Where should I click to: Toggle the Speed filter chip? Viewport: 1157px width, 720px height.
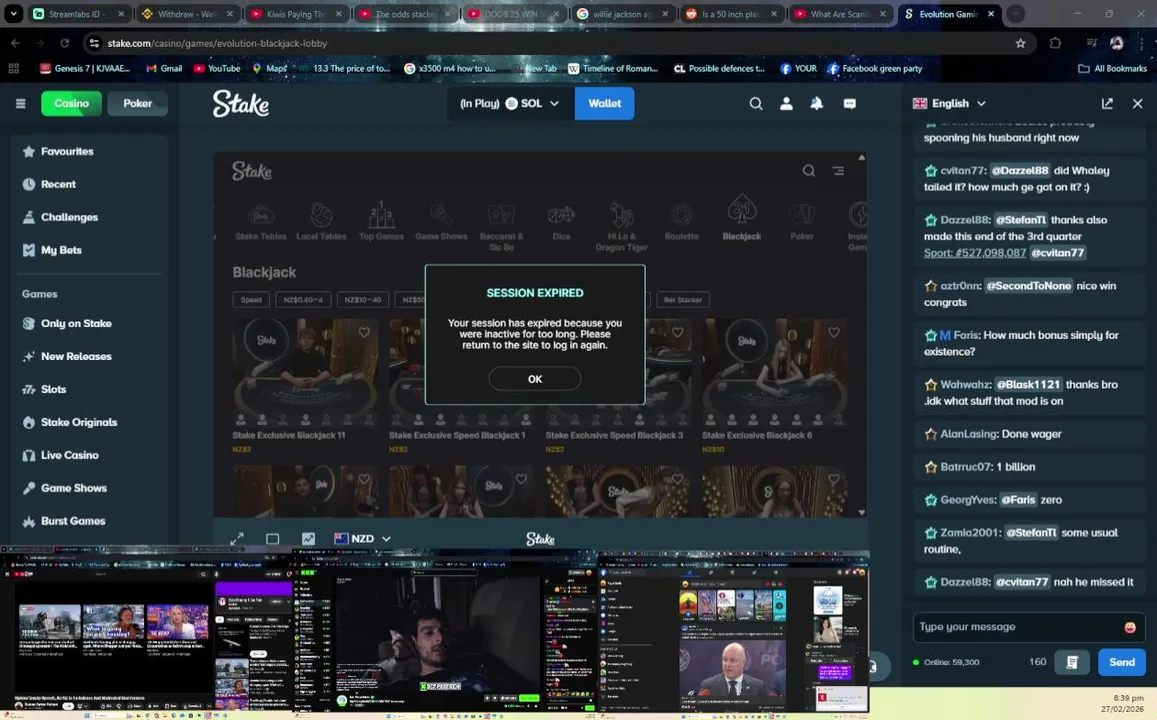click(x=251, y=300)
